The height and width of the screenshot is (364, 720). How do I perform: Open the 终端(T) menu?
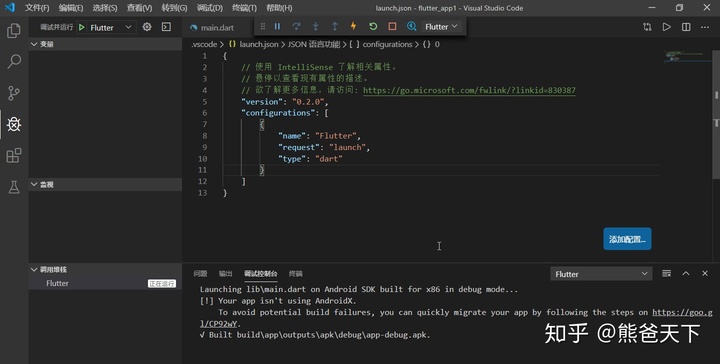point(244,8)
